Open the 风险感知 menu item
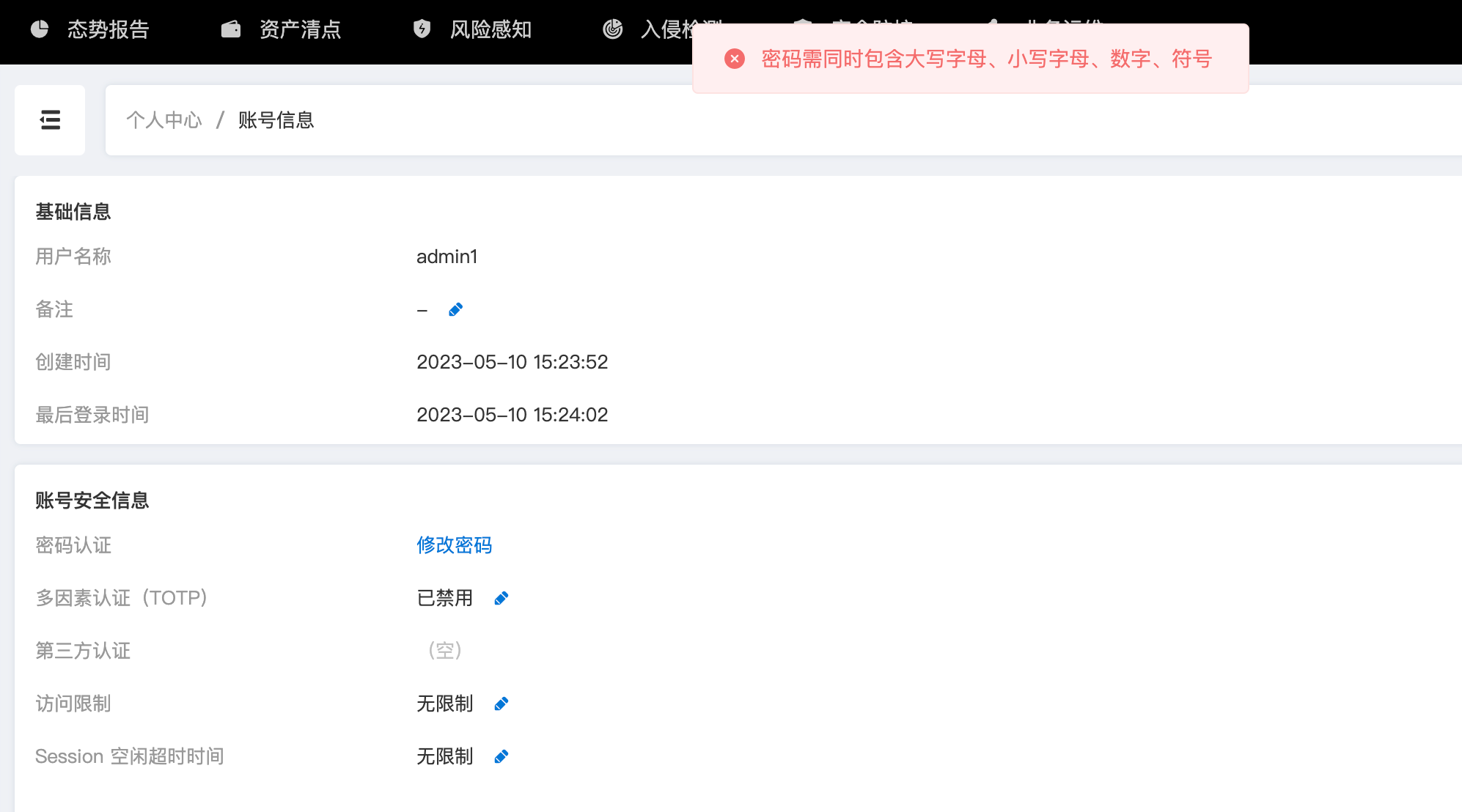This screenshot has width=1462, height=812. pos(491,29)
